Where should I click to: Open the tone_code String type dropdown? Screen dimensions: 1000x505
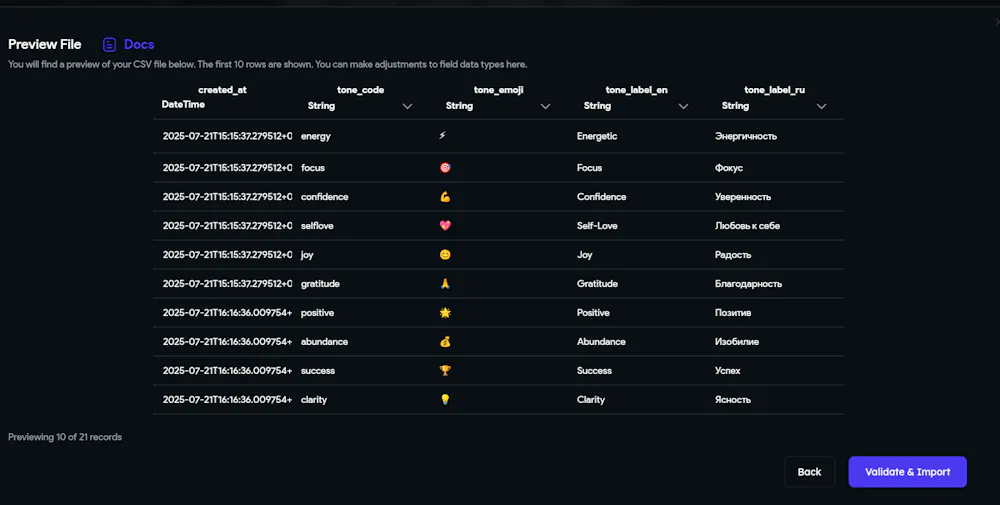[x=360, y=106]
